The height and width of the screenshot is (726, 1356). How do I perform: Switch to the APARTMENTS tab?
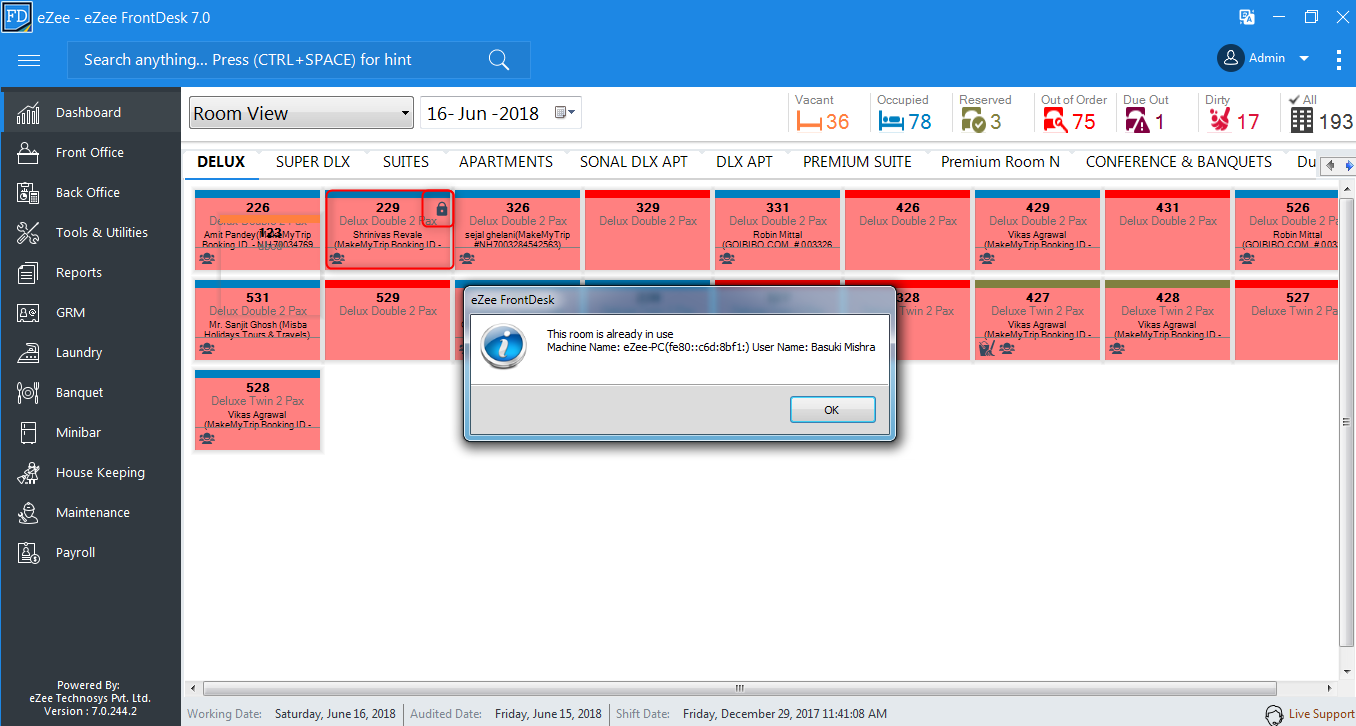506,162
